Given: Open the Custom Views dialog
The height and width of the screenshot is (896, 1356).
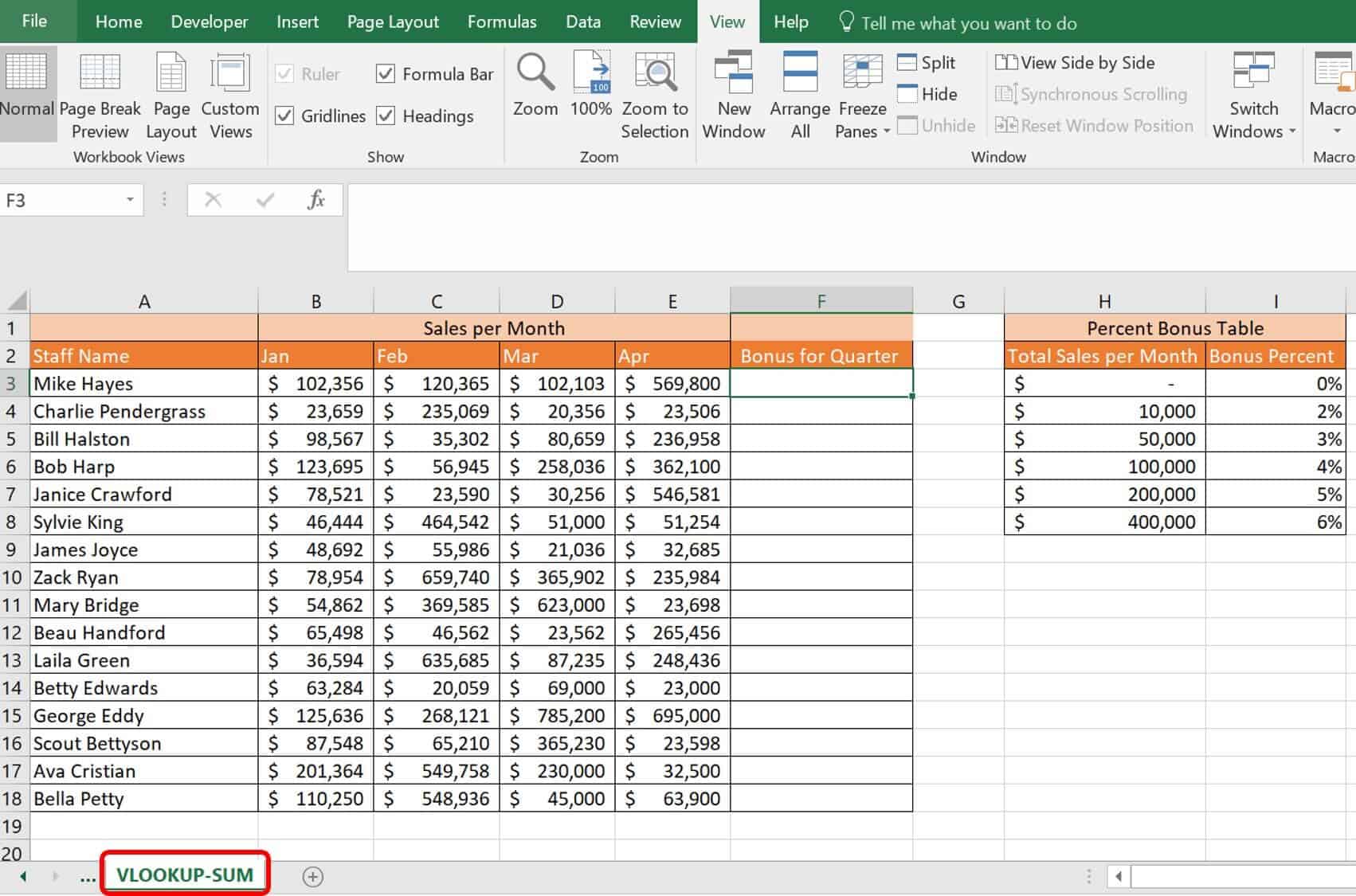Looking at the screenshot, I should (230, 73).
